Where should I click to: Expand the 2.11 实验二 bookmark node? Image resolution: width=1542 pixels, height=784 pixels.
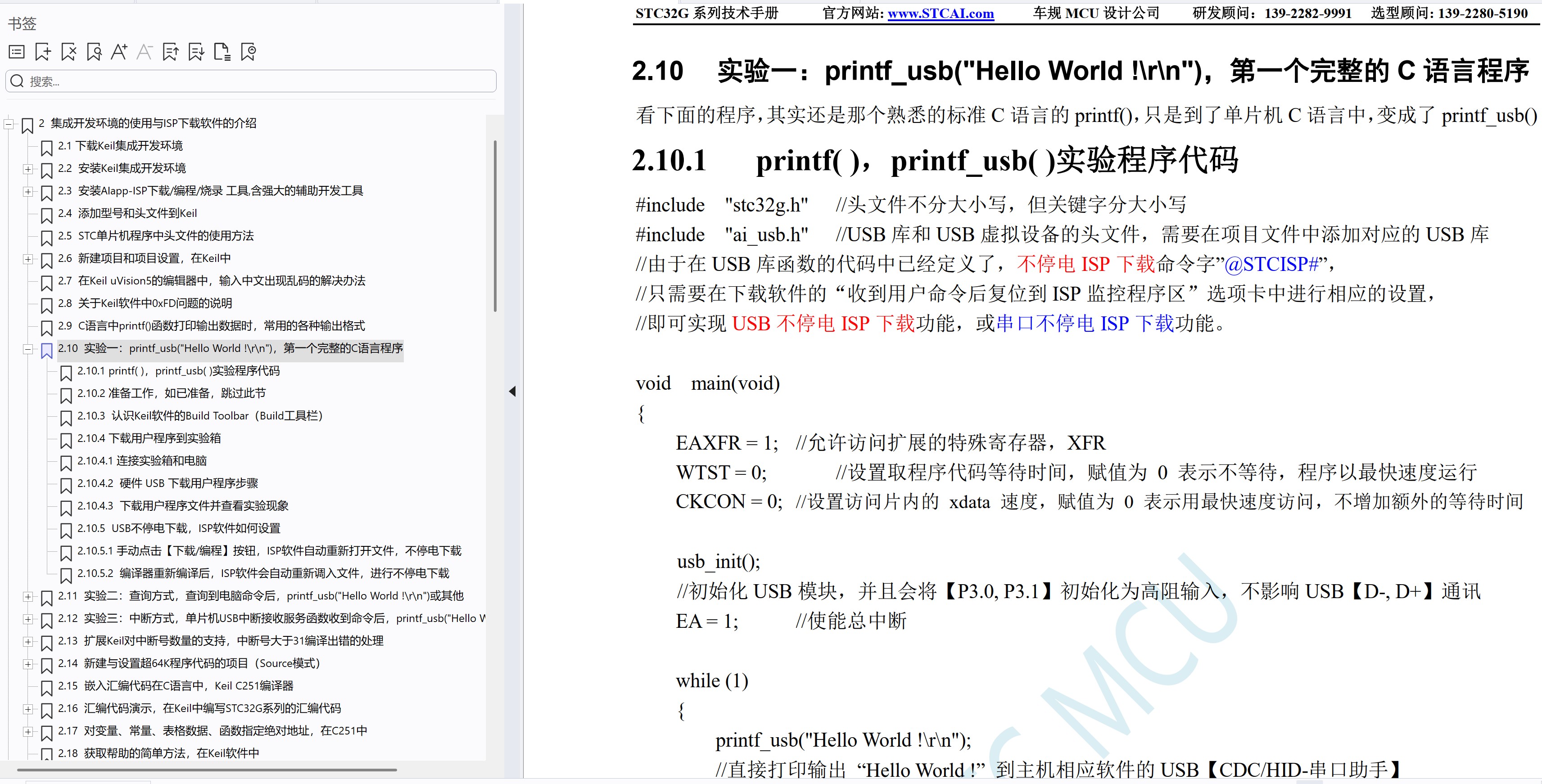[x=27, y=597]
